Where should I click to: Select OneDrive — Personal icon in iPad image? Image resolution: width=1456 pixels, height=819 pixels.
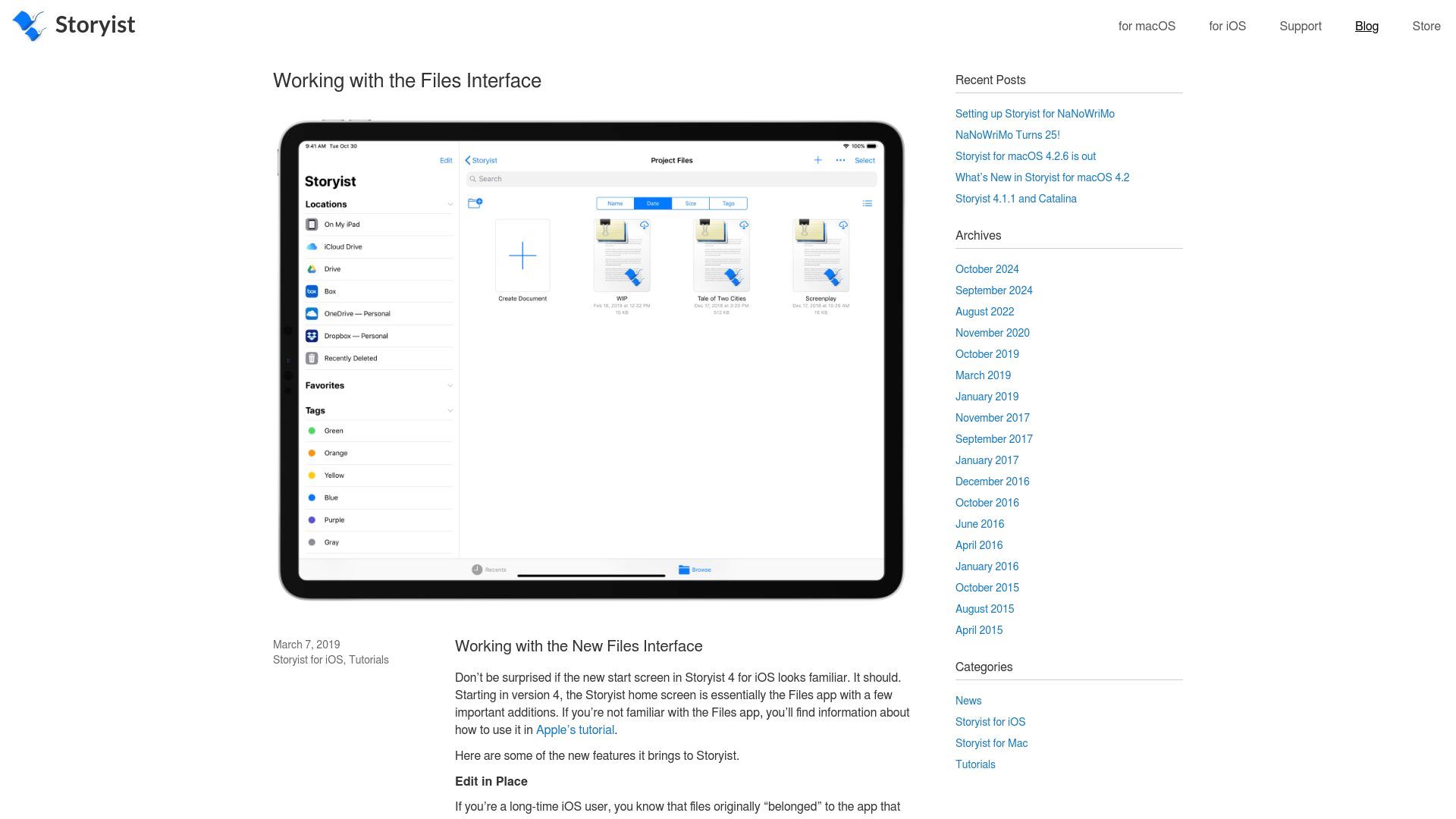click(x=312, y=313)
